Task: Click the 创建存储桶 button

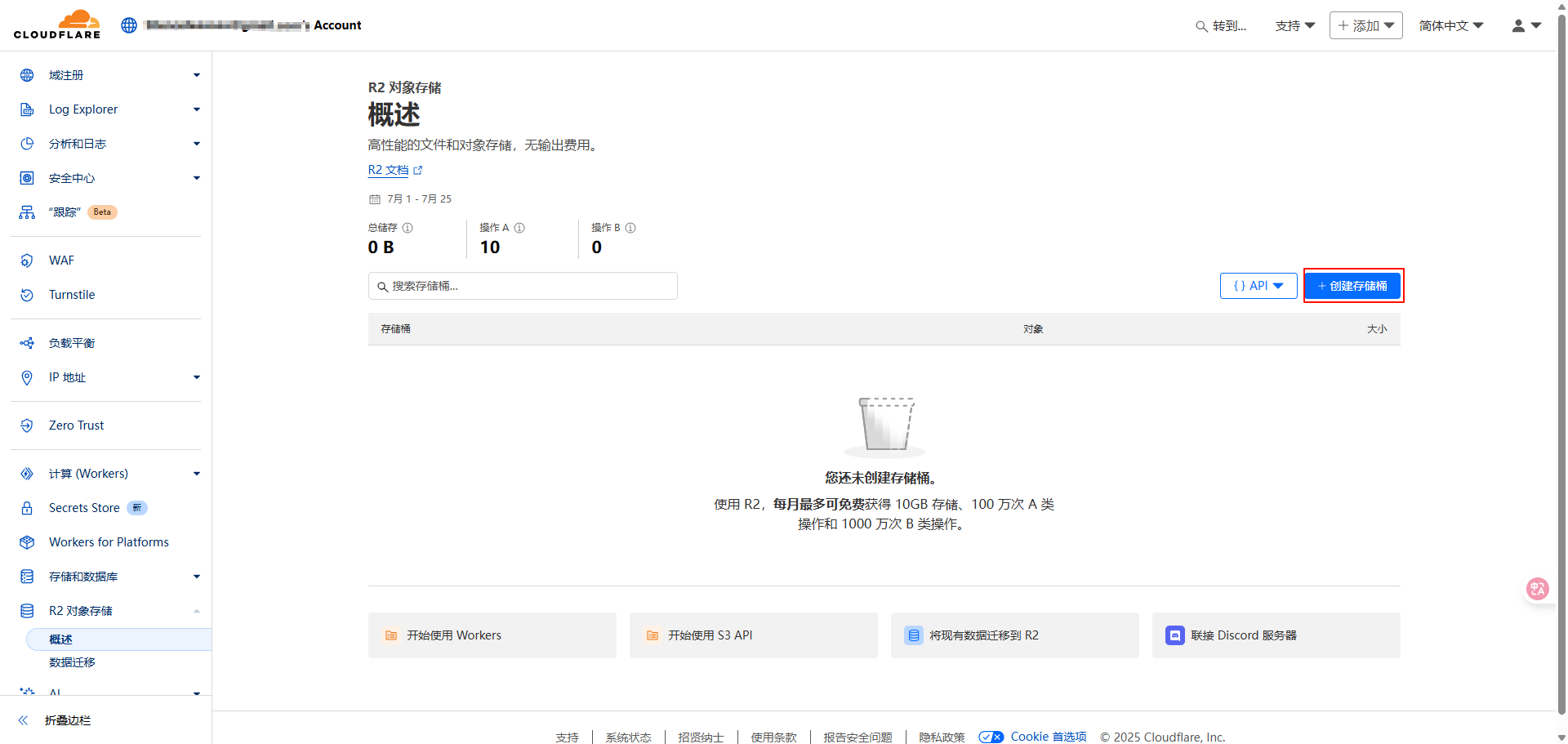Action: click(1352, 286)
